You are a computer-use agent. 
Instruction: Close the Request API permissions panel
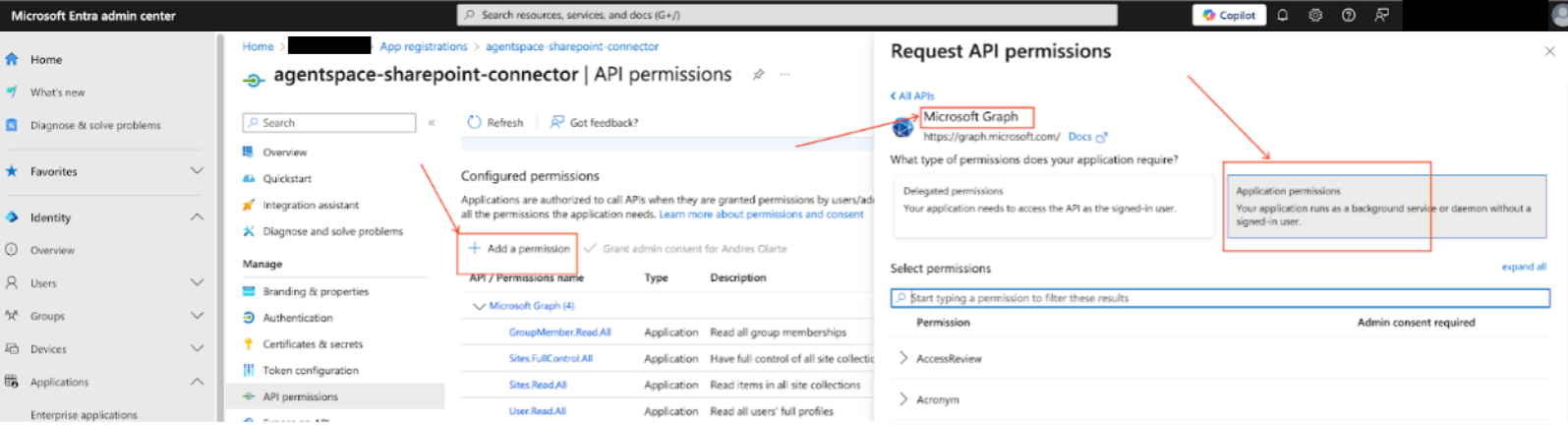[1549, 51]
